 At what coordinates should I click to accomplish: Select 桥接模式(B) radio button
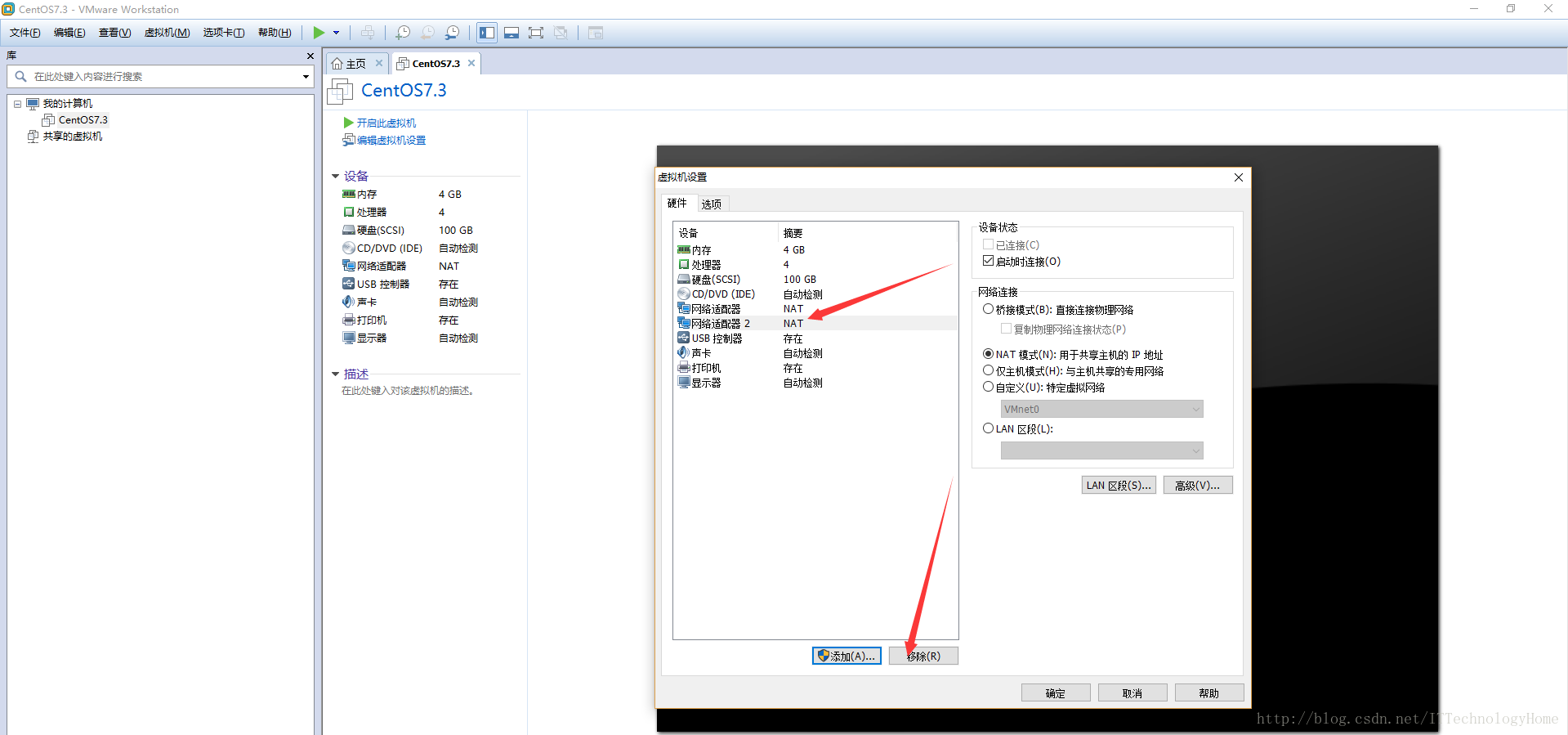(988, 309)
